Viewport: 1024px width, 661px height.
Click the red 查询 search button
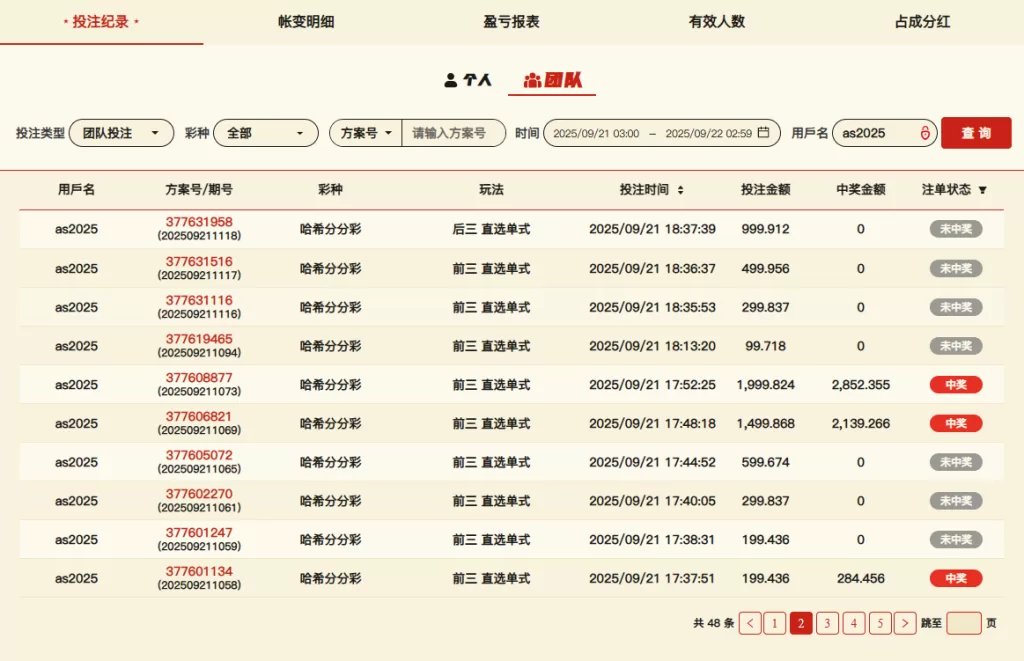click(975, 133)
